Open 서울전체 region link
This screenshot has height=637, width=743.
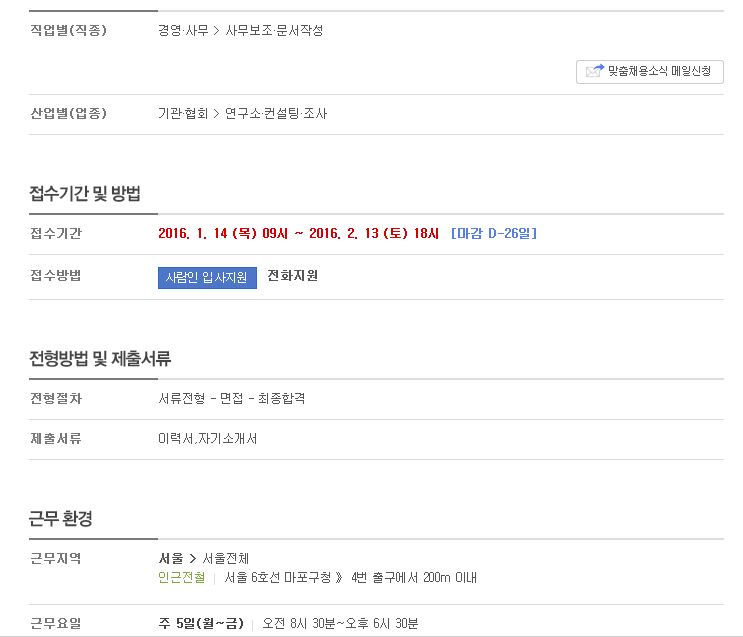226,558
